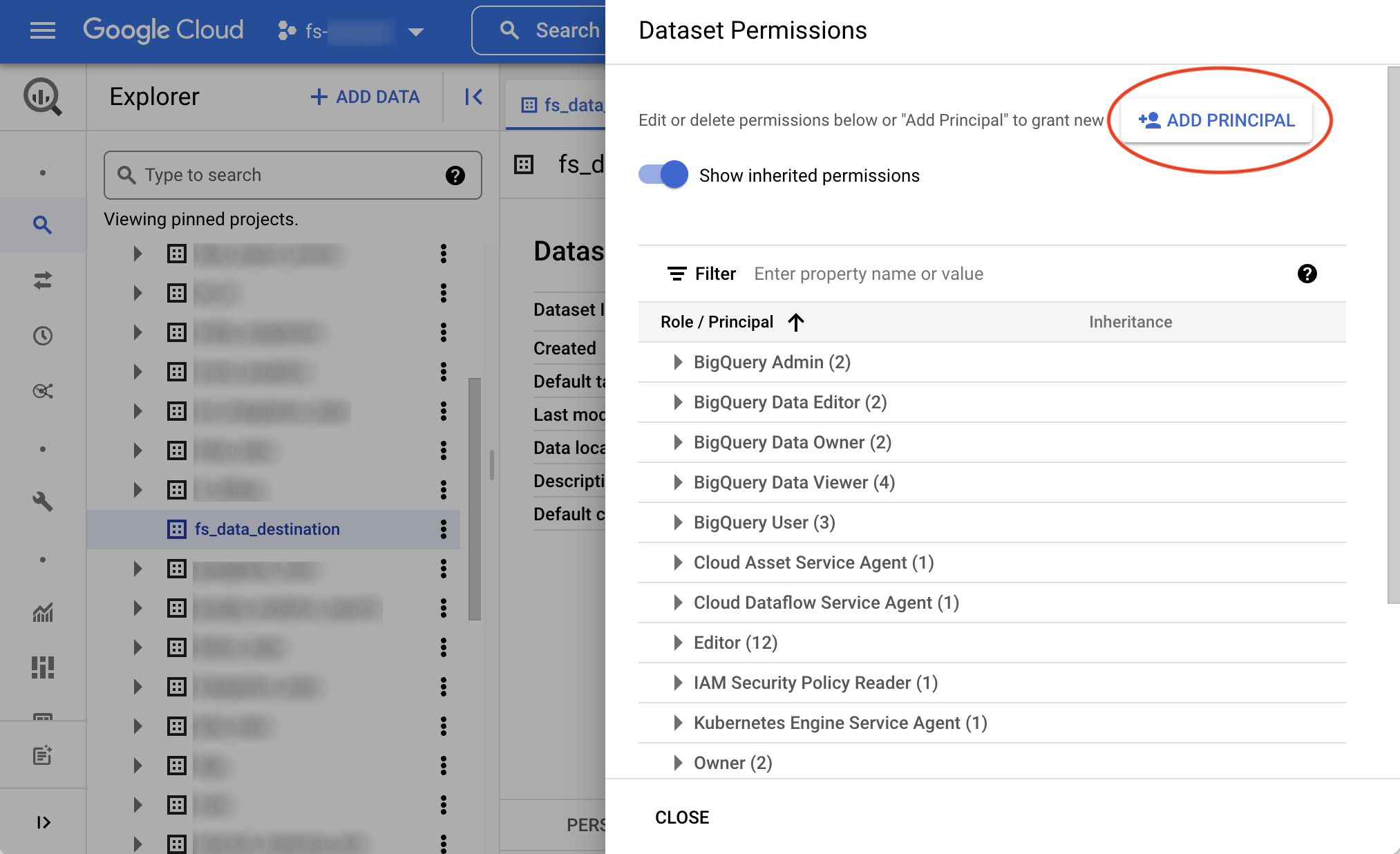Image resolution: width=1400 pixels, height=854 pixels.
Task: Click the project hexagon icon in header
Action: click(x=286, y=30)
